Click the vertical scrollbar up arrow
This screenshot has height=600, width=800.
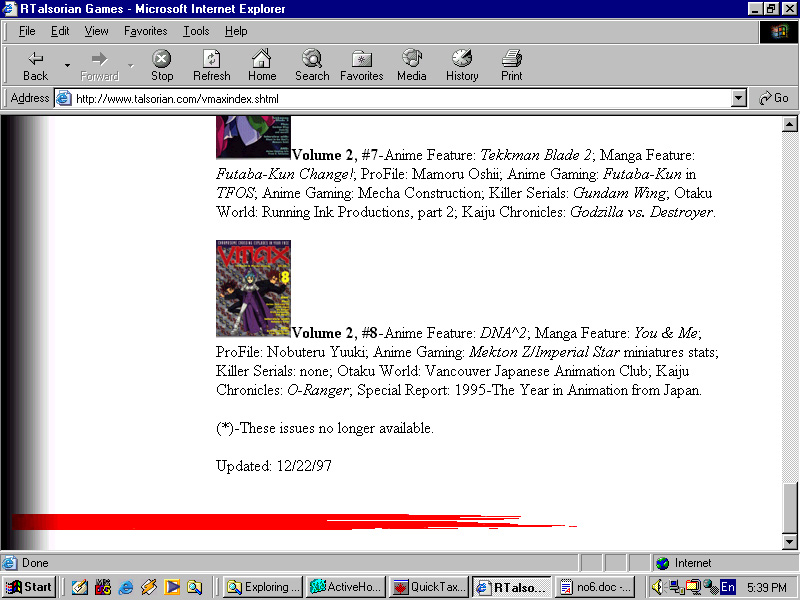click(789, 124)
